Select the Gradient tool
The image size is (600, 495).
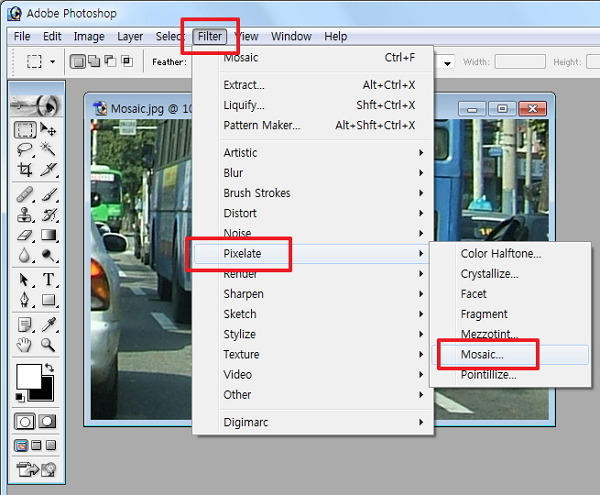(x=49, y=235)
